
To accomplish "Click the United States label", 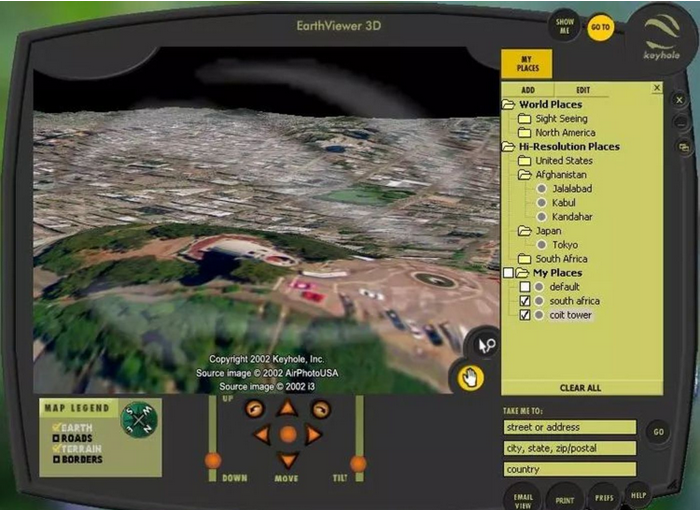I will coord(564,161).
